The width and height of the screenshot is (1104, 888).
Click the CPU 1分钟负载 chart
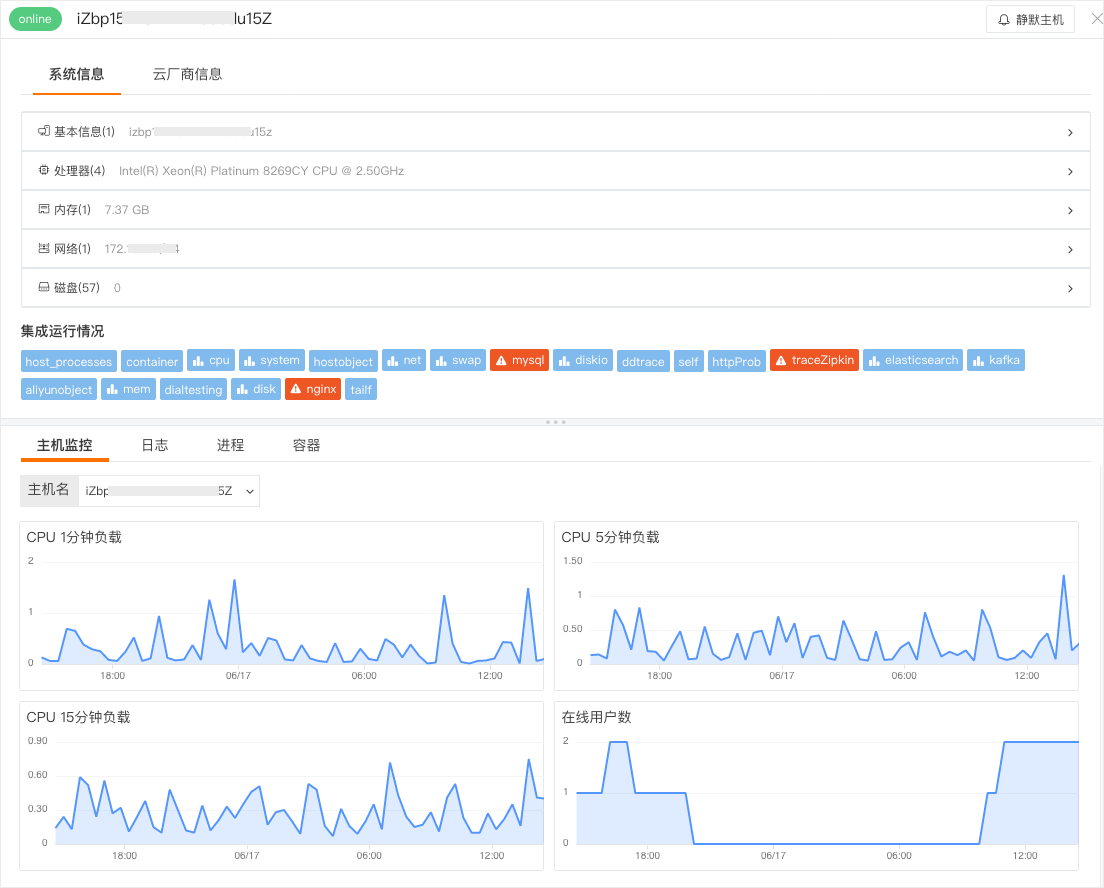282,606
